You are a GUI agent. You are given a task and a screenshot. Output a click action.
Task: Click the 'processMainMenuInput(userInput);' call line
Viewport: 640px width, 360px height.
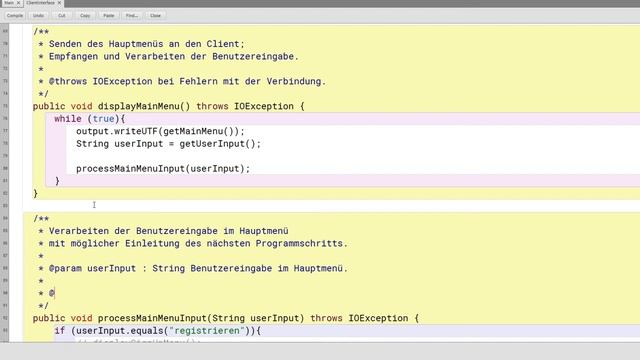pyautogui.click(x=163, y=169)
